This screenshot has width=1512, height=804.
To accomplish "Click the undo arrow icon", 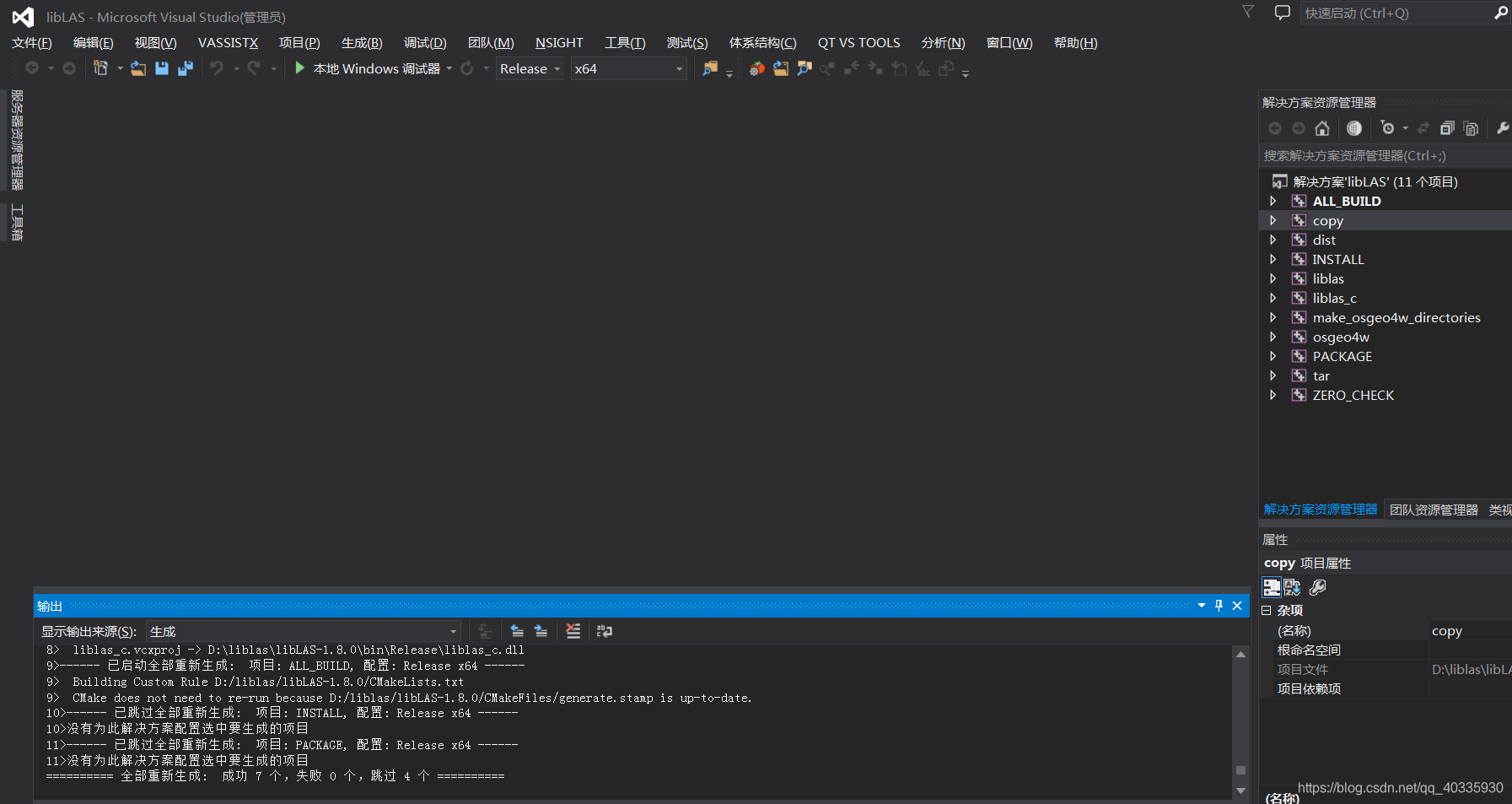I will [x=217, y=68].
